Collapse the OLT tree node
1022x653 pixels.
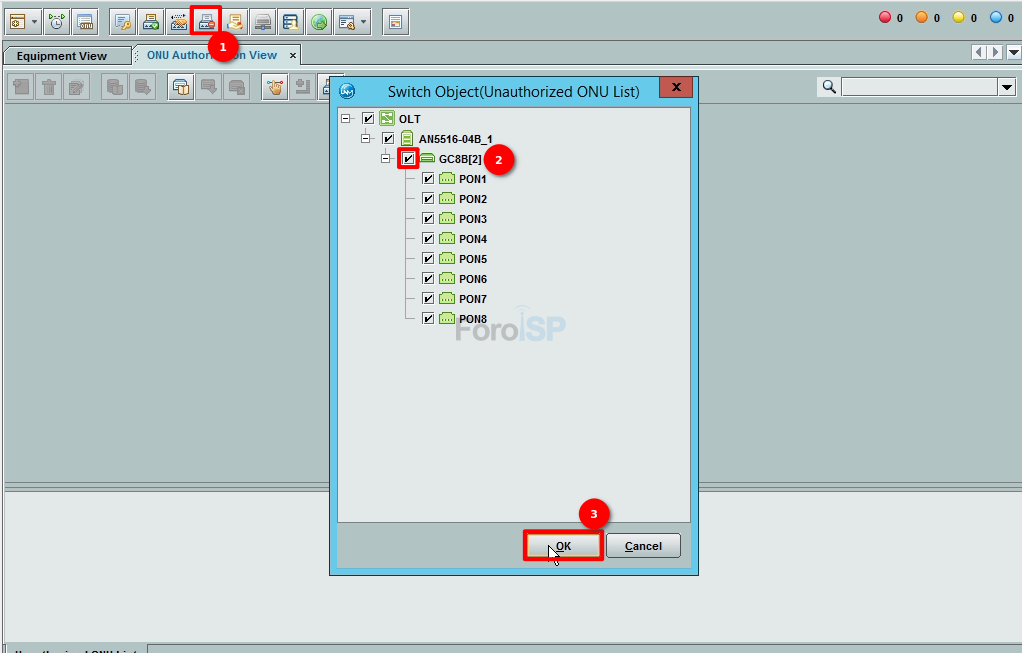coord(346,119)
